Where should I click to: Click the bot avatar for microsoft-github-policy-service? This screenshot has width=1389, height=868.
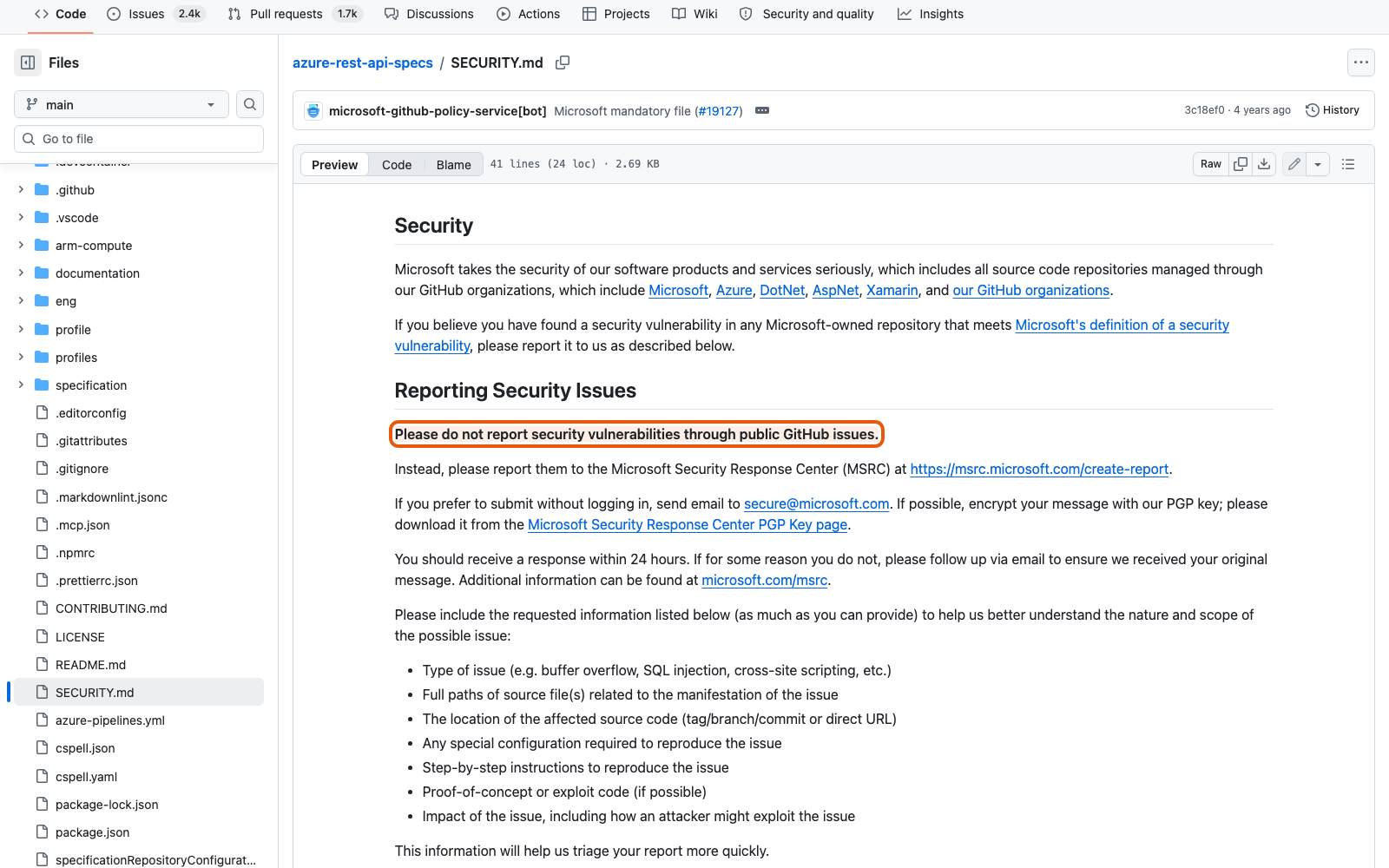tap(313, 111)
